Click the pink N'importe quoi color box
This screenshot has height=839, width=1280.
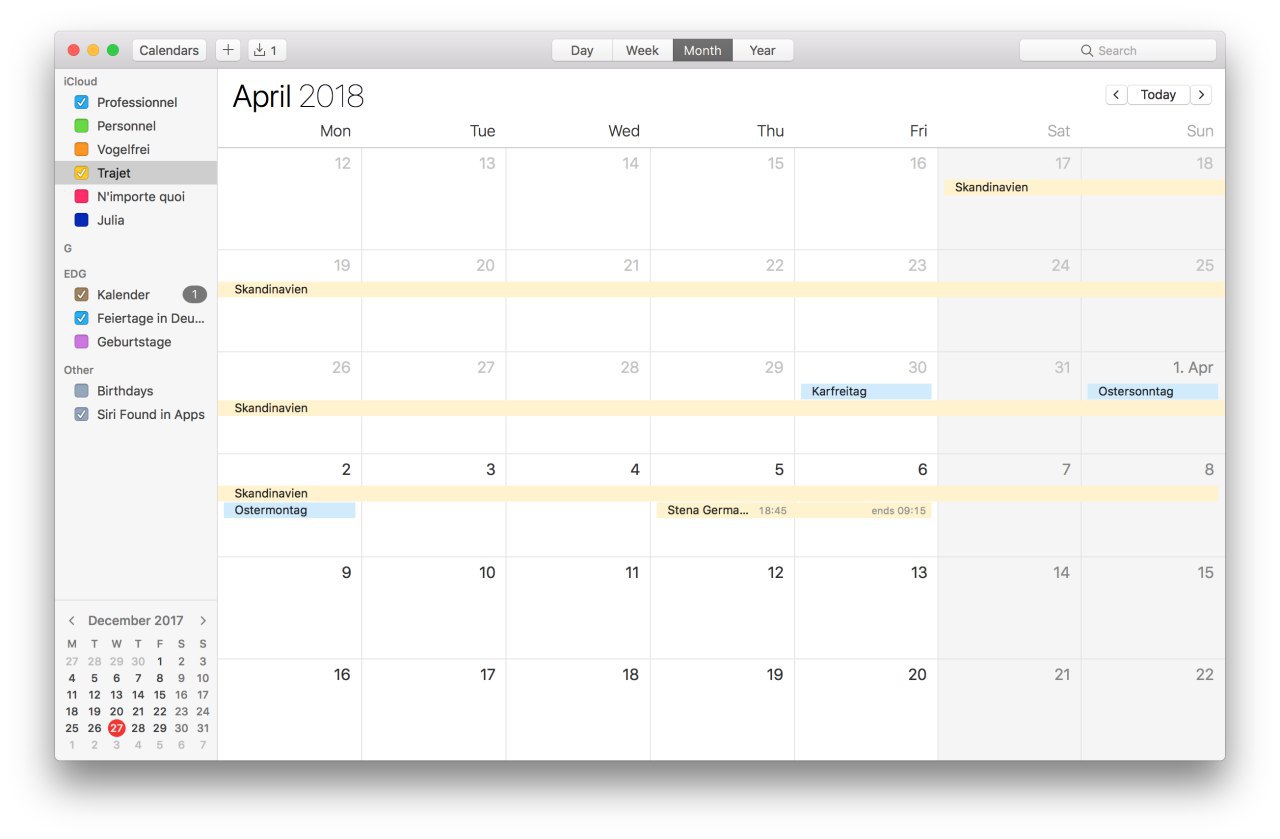click(x=82, y=197)
